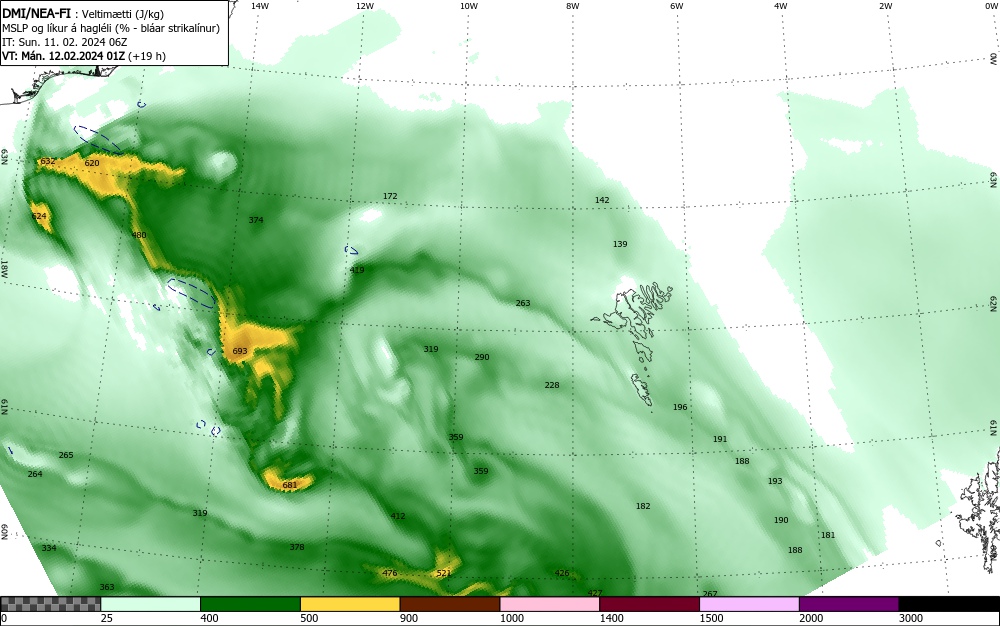This screenshot has height=626, width=1000.
Task: Pick the black legend swatch above 3000
Action: [x=949, y=604]
